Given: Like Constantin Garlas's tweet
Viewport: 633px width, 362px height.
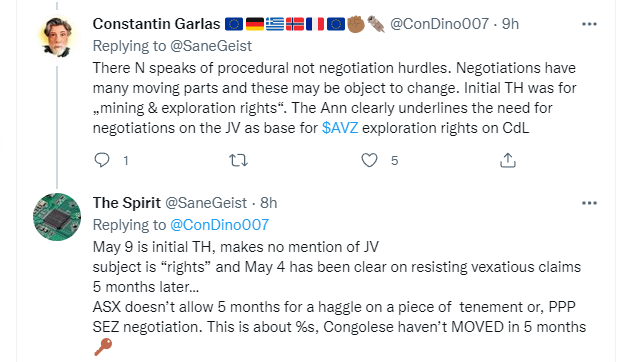Looking at the screenshot, I should [x=369, y=160].
